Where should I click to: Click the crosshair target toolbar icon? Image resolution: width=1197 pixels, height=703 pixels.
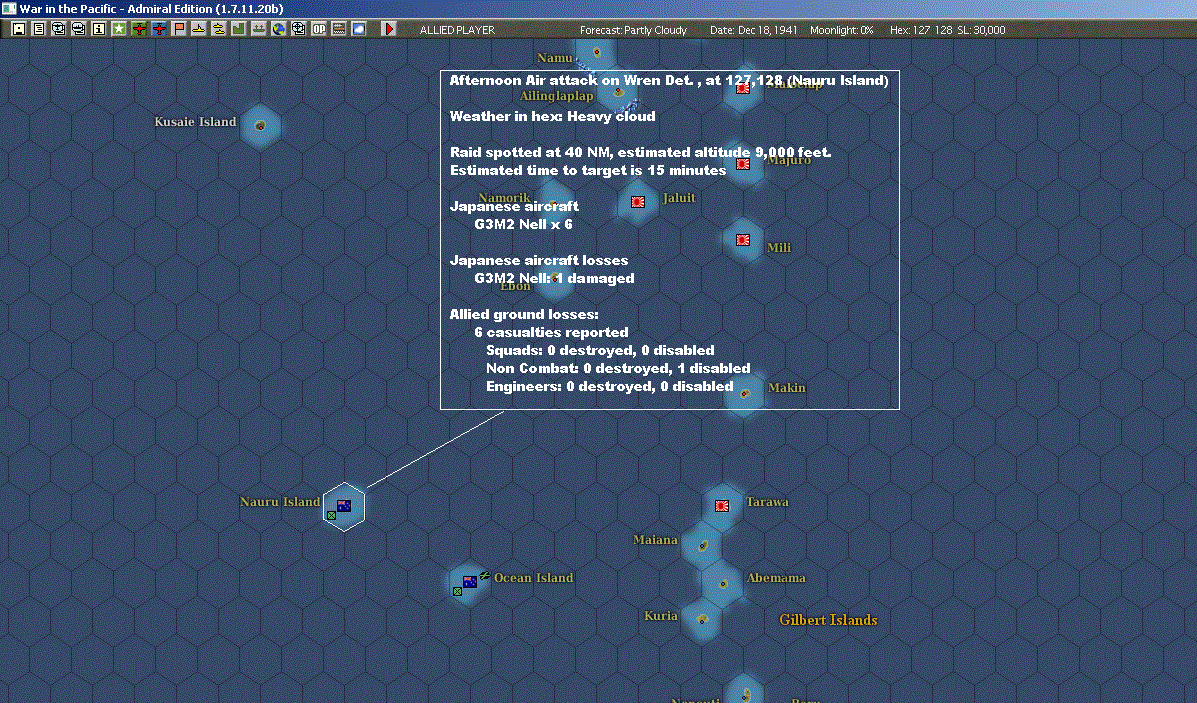(298, 29)
